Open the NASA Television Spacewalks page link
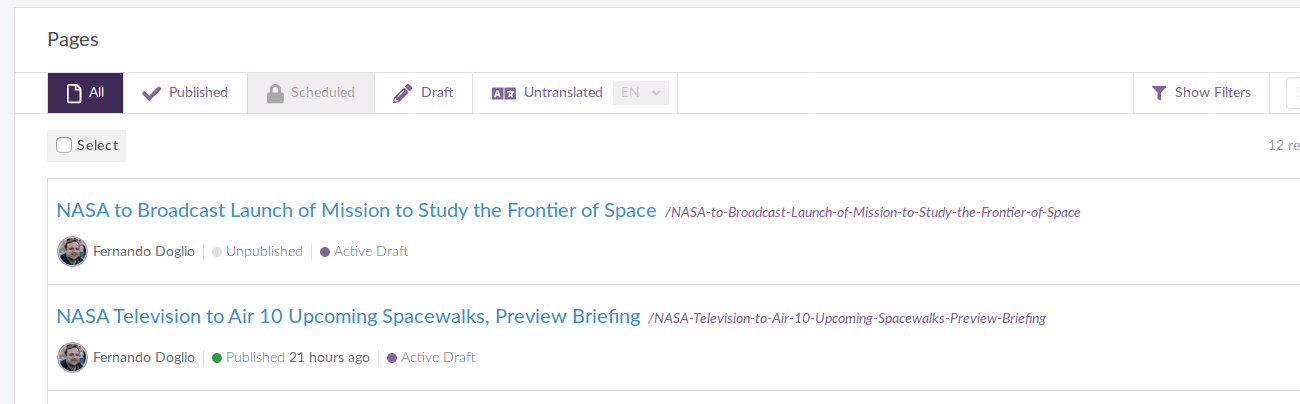This screenshot has width=1300, height=404. pos(348,316)
